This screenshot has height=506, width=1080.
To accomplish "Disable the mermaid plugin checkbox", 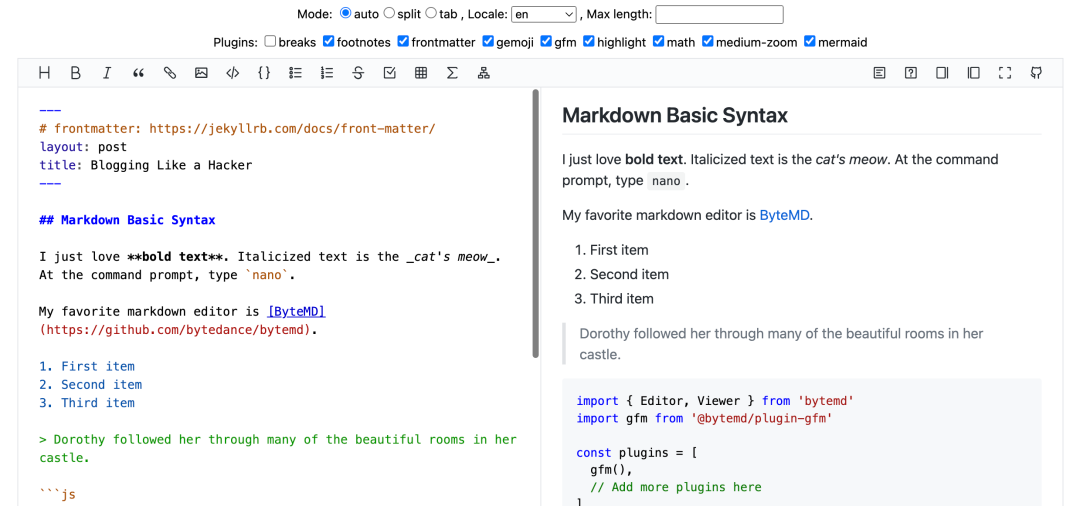I will (810, 41).
